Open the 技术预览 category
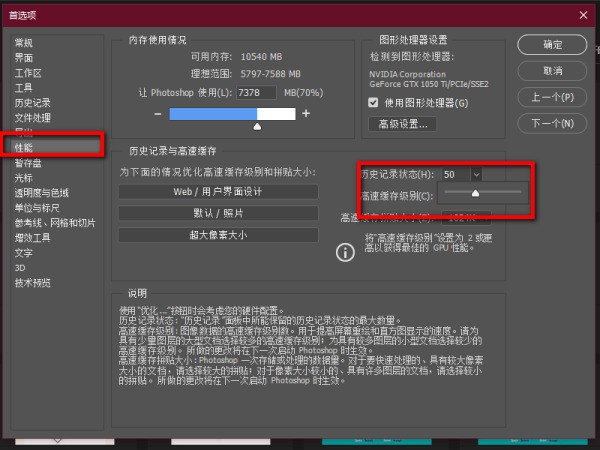Viewport: 600px width, 450px height. [33, 283]
